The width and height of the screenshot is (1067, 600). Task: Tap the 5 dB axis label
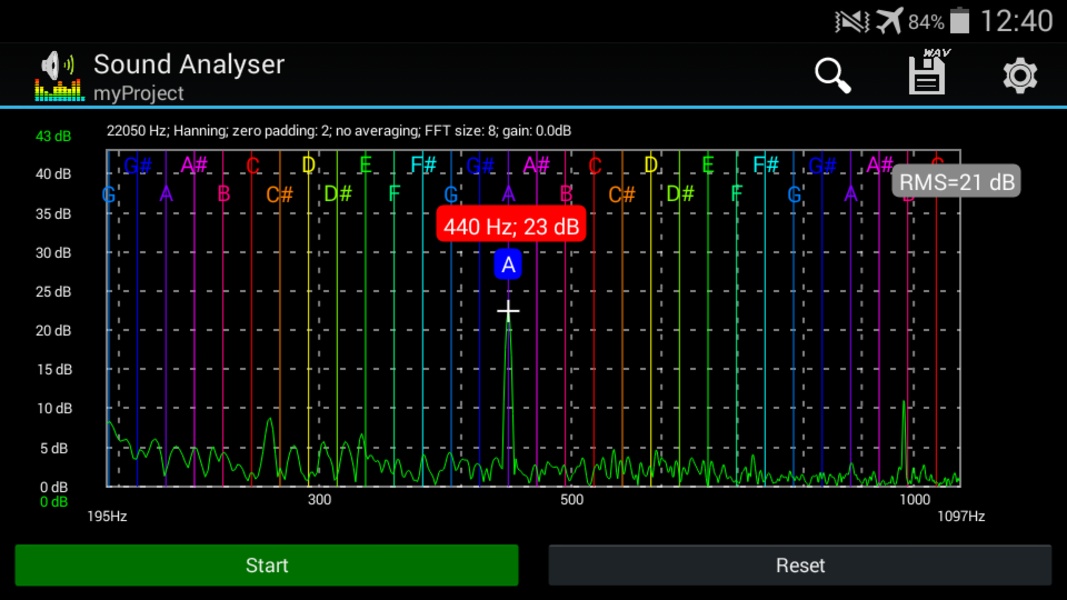pyautogui.click(x=54, y=448)
